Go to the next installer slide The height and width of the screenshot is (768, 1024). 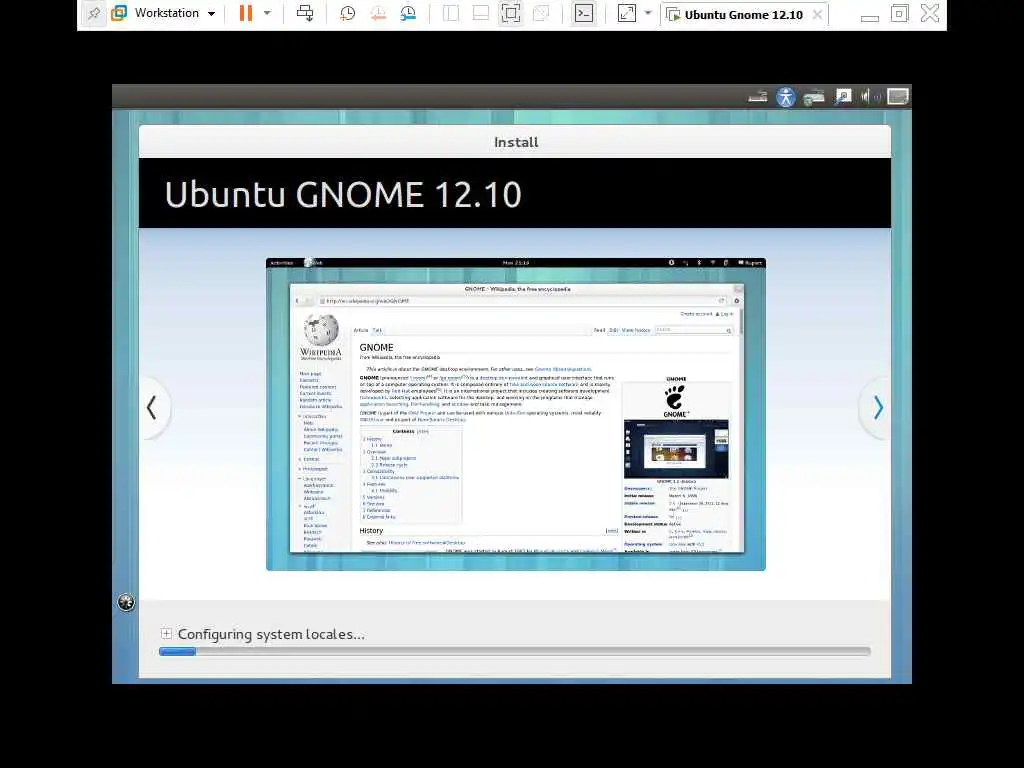878,408
